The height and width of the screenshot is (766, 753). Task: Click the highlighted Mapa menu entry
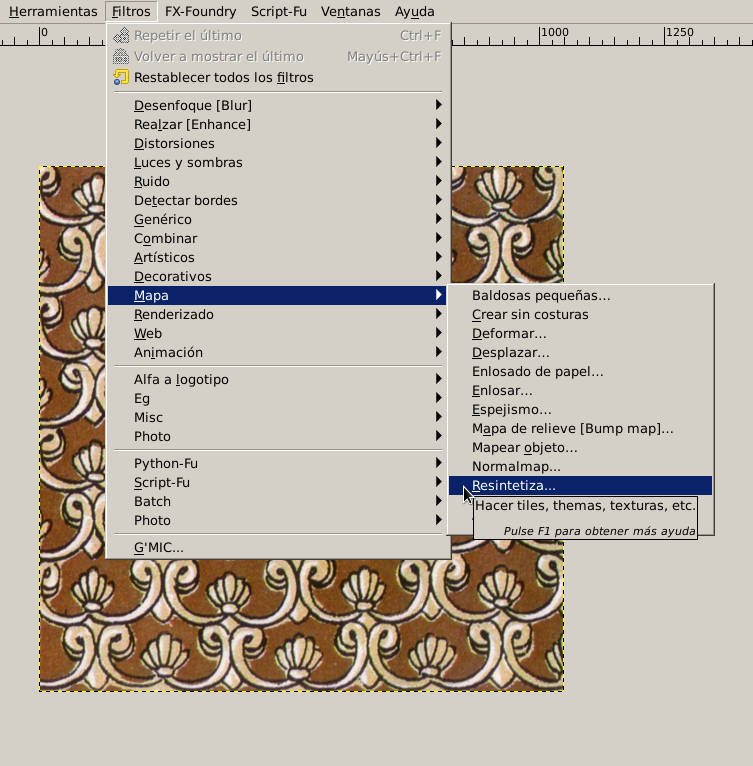tap(277, 296)
